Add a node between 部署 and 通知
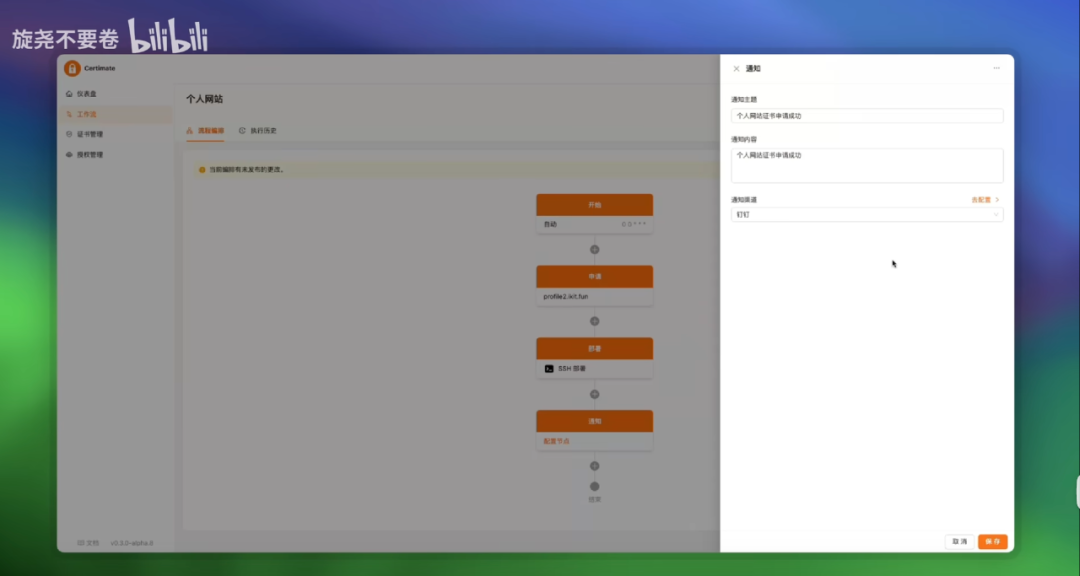The width and height of the screenshot is (1080, 576). [594, 394]
